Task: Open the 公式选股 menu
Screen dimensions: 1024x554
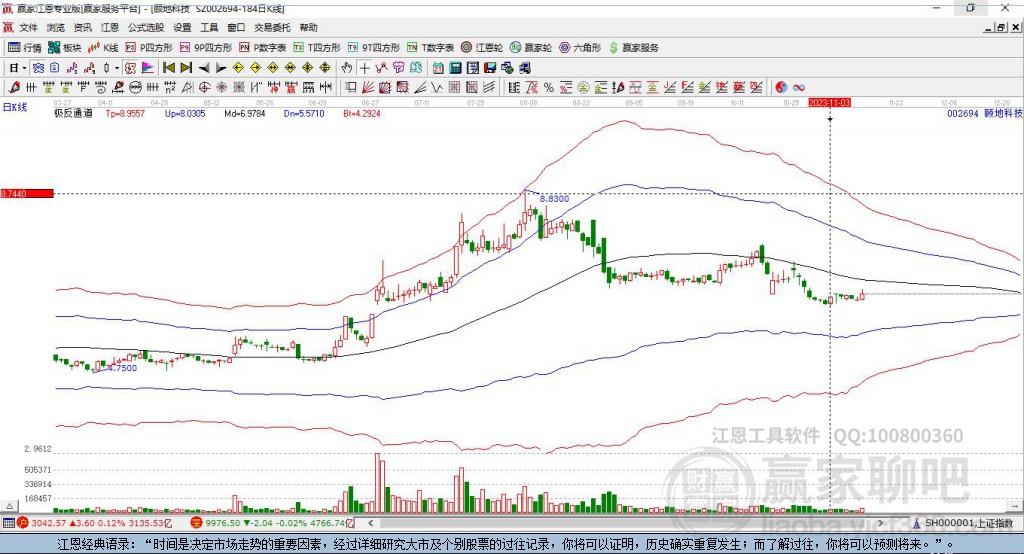Action: pos(146,27)
